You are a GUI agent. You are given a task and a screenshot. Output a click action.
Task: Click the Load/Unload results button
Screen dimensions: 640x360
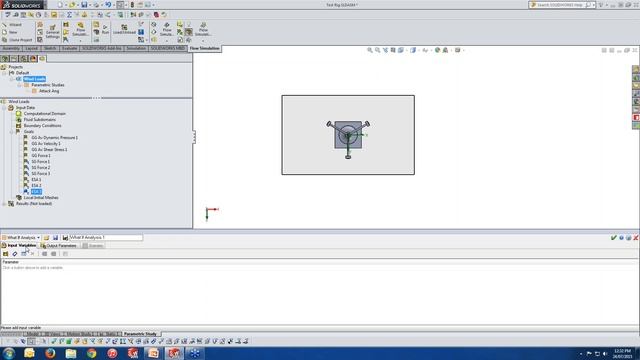coord(124,29)
